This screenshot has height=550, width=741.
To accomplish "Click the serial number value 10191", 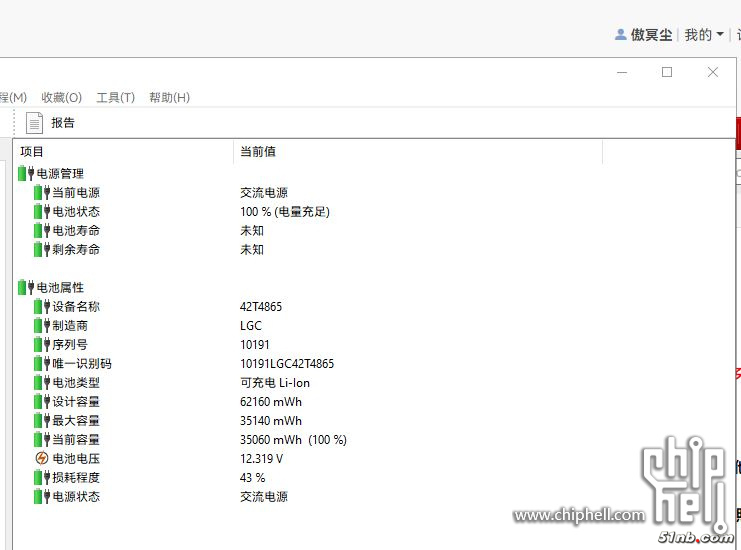I will click(x=255, y=344).
